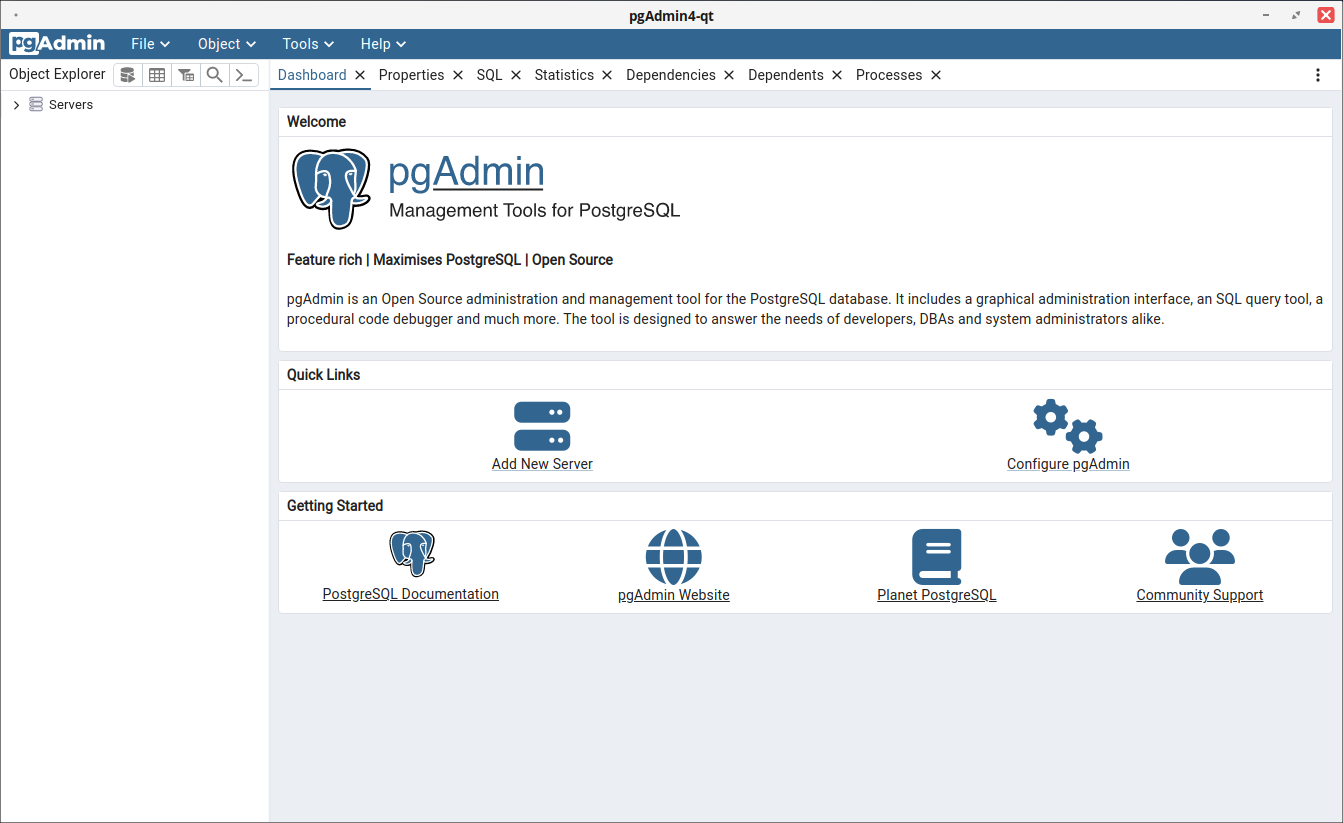Screen dimensions: 1343x823
Task: Open the three-dot tab options menu
Action: tap(1318, 75)
